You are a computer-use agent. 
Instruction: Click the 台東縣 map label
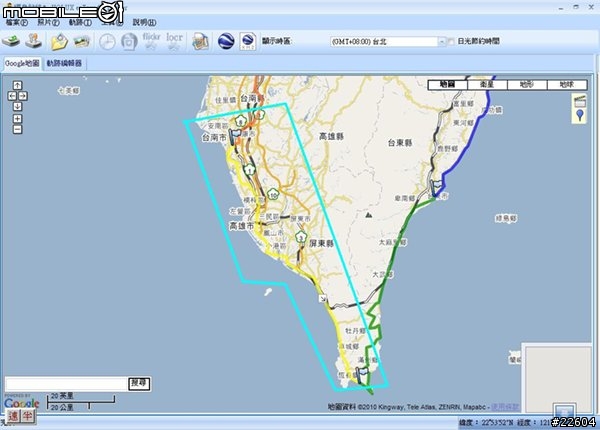point(400,143)
